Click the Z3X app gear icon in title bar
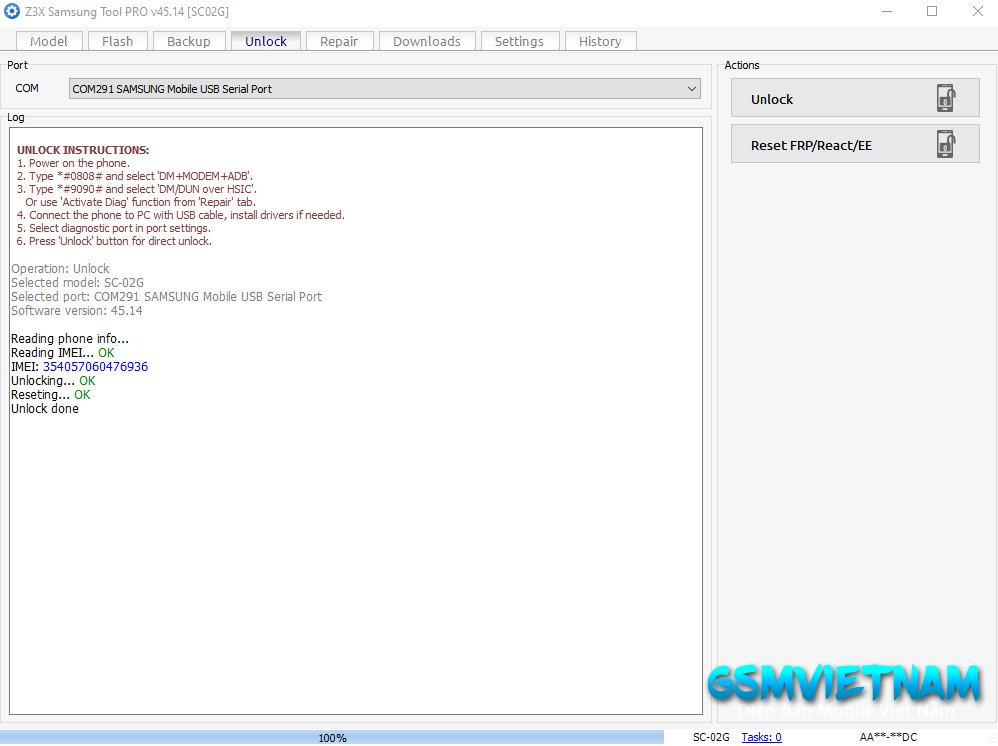The width and height of the screenshot is (998, 746). coord(12,11)
